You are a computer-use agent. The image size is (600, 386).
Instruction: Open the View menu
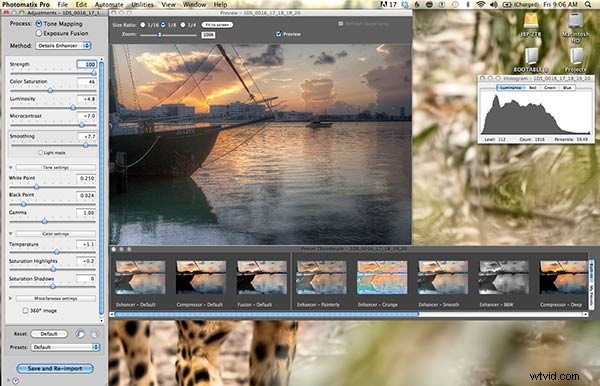point(168,4)
